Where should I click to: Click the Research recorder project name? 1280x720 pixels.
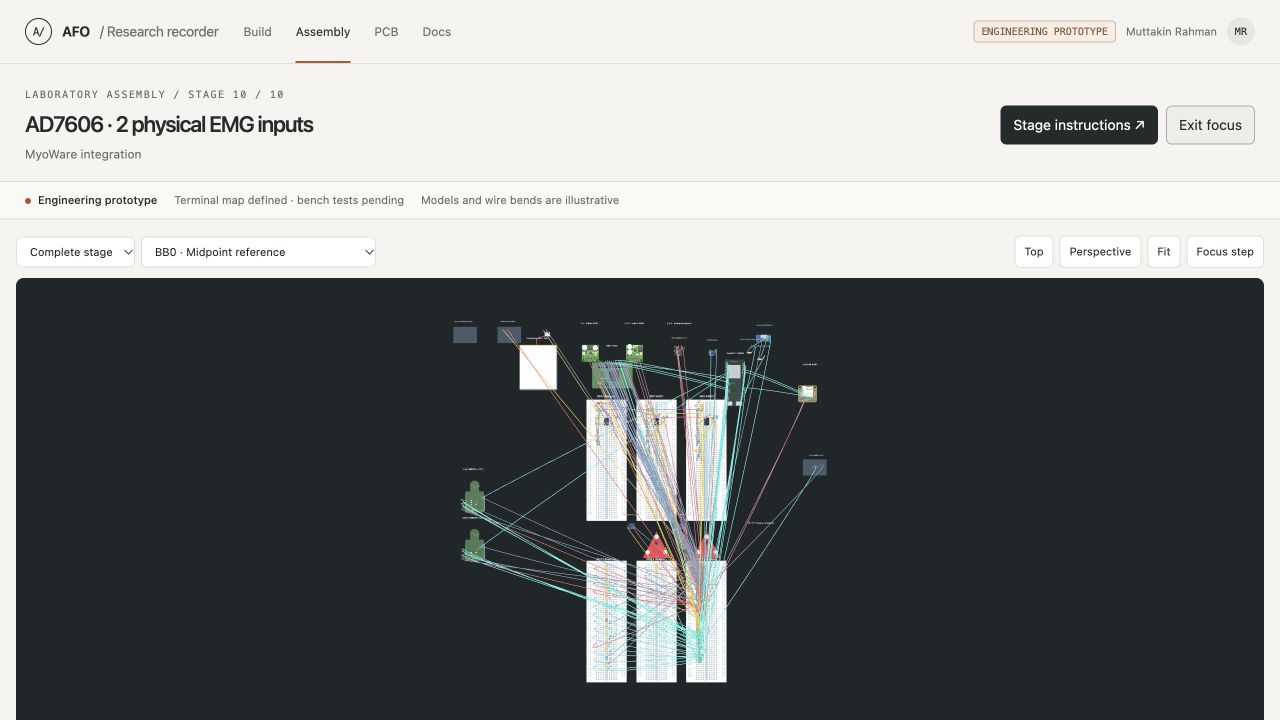pyautogui.click(x=162, y=32)
